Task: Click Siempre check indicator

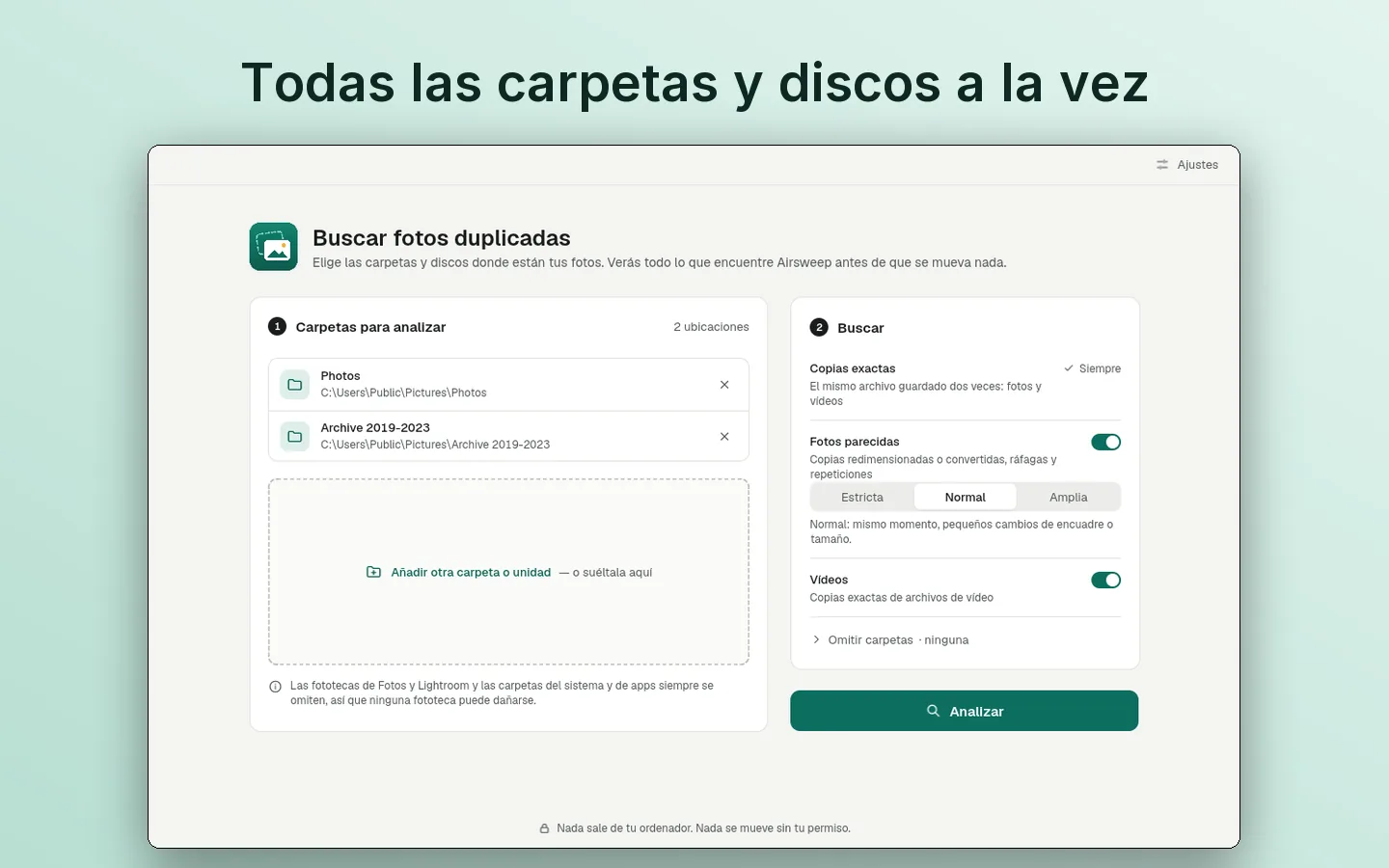Action: pyautogui.click(x=1092, y=368)
